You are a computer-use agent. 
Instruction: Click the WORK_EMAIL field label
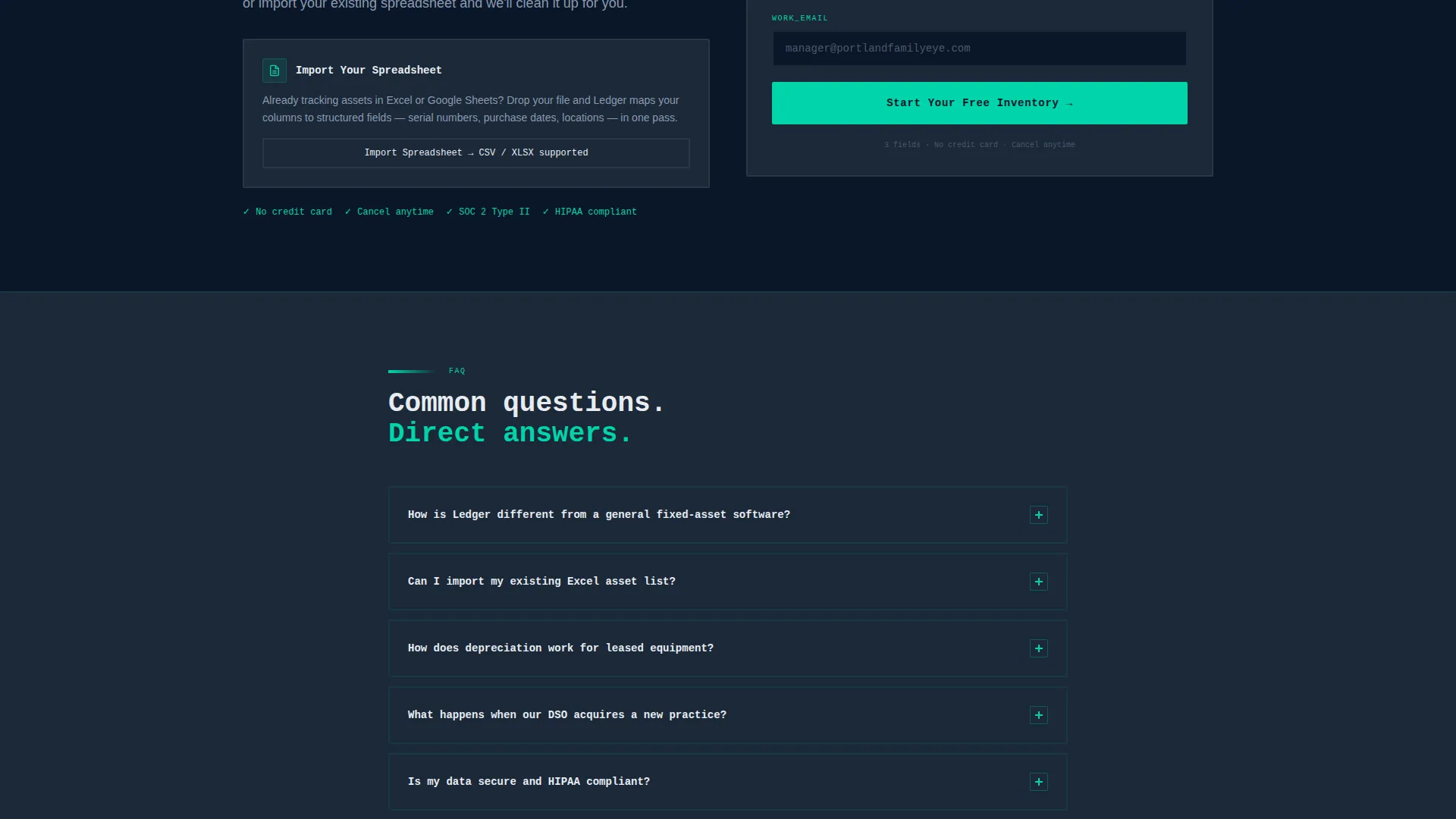point(800,18)
